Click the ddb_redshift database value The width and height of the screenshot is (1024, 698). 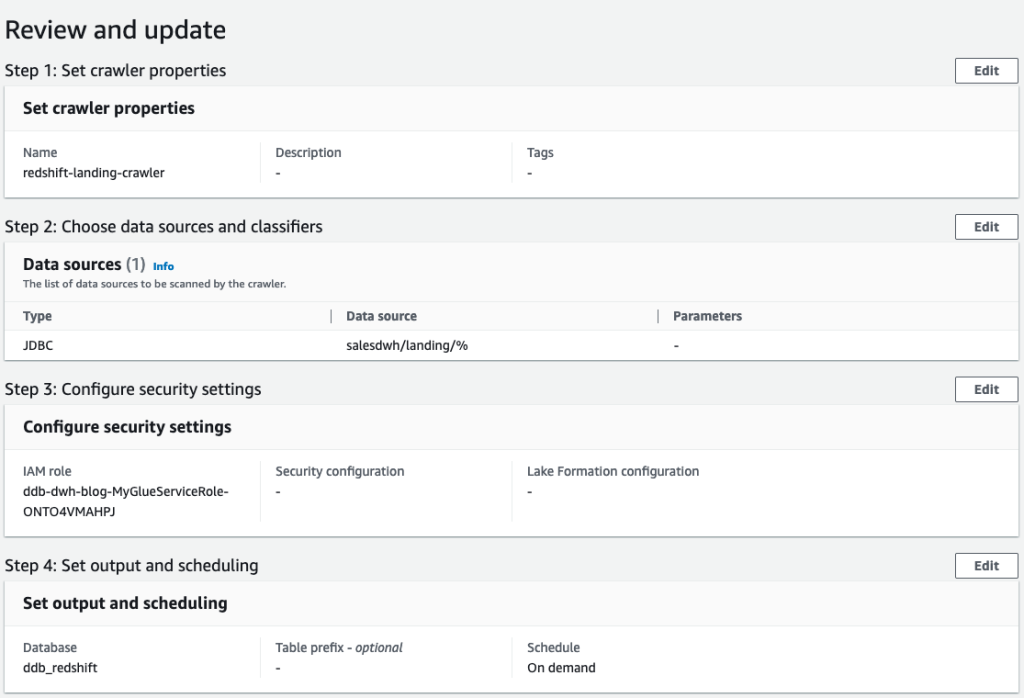coord(60,667)
